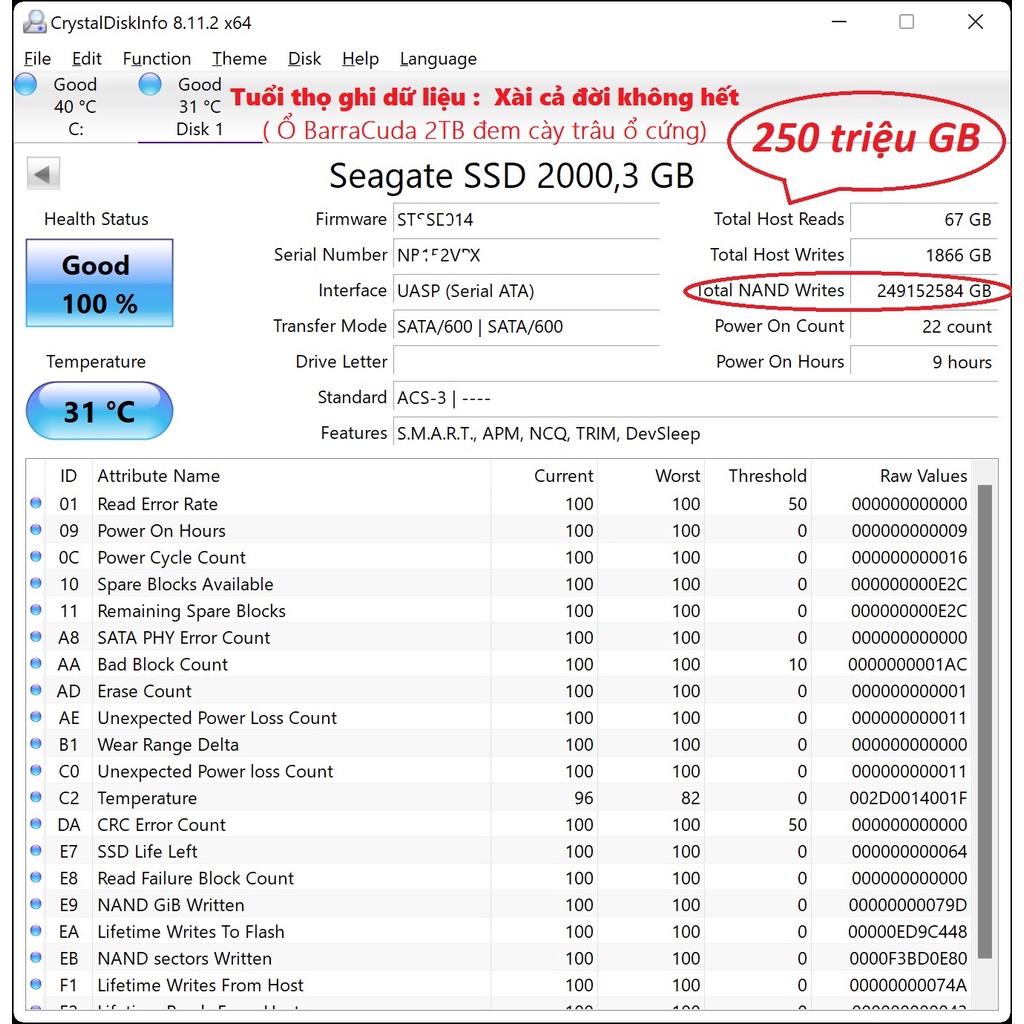Viewport: 1024px width, 1024px height.
Task: Click the Features S.M.A.R.T. field
Action: (696, 433)
